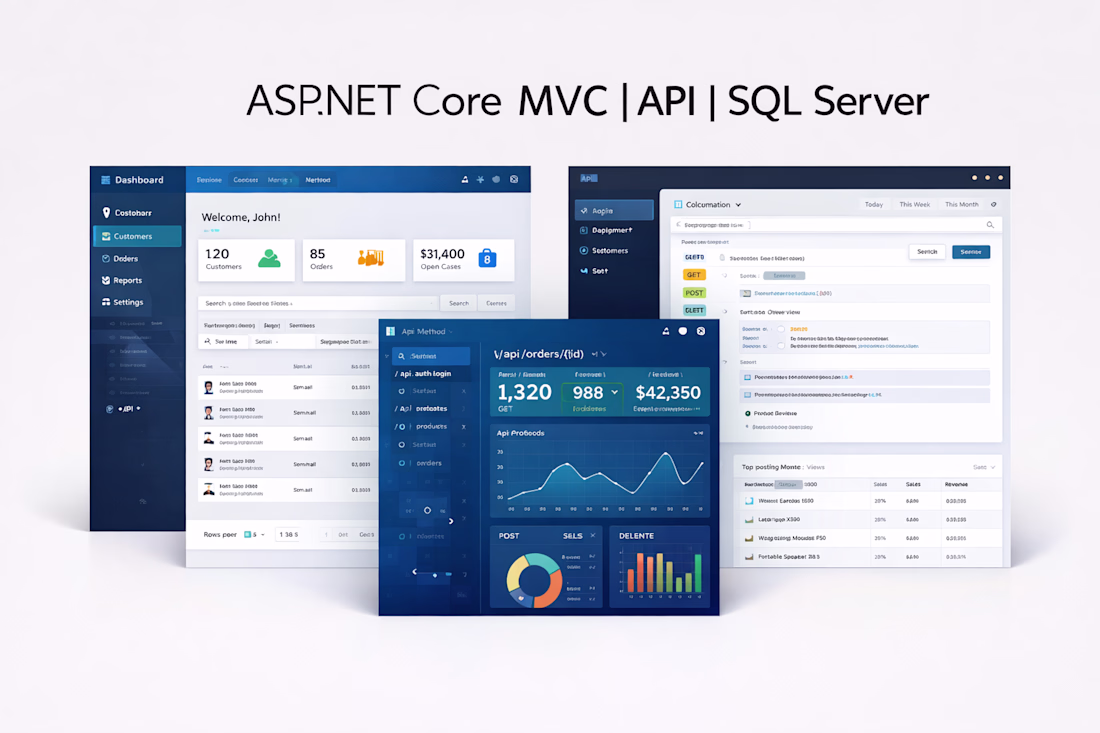Click the white Search button in right window

[x=927, y=252]
